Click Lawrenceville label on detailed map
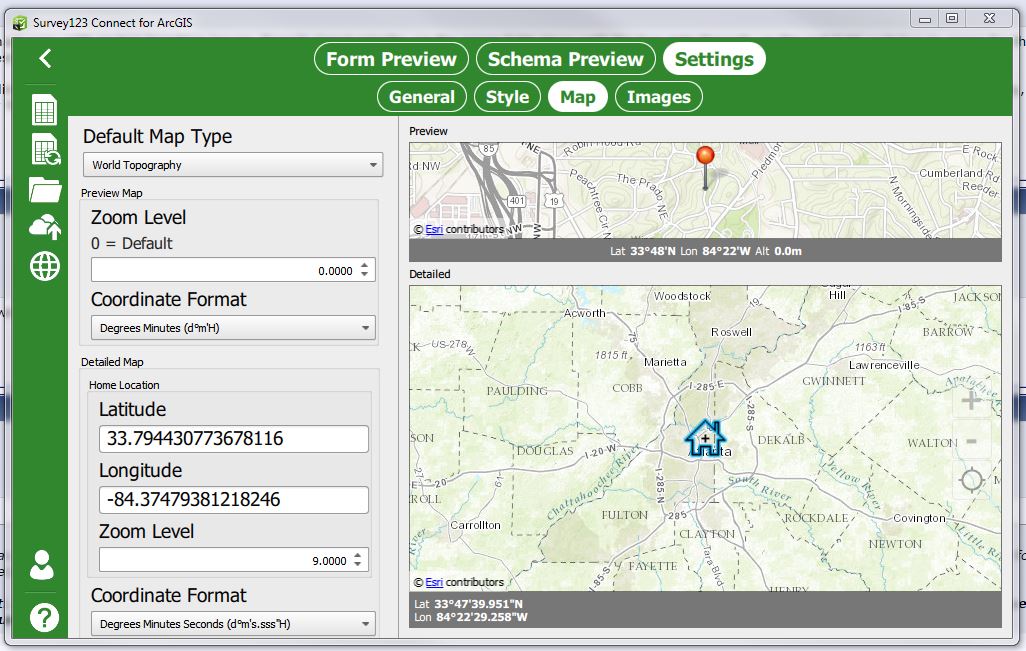 pos(884,365)
